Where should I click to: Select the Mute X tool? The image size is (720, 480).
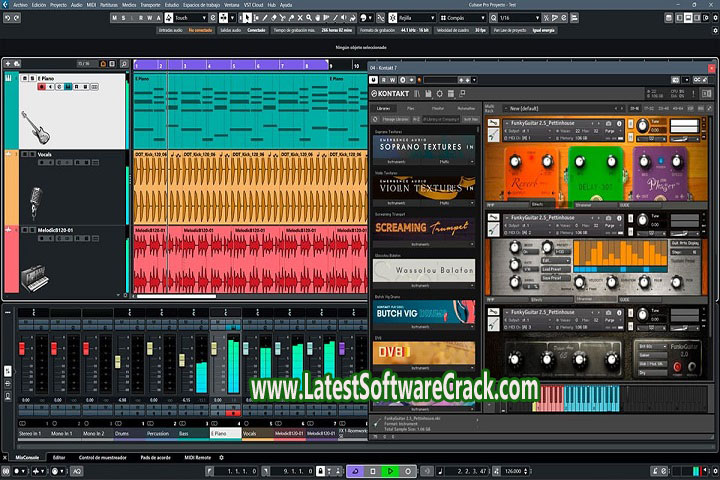point(300,18)
